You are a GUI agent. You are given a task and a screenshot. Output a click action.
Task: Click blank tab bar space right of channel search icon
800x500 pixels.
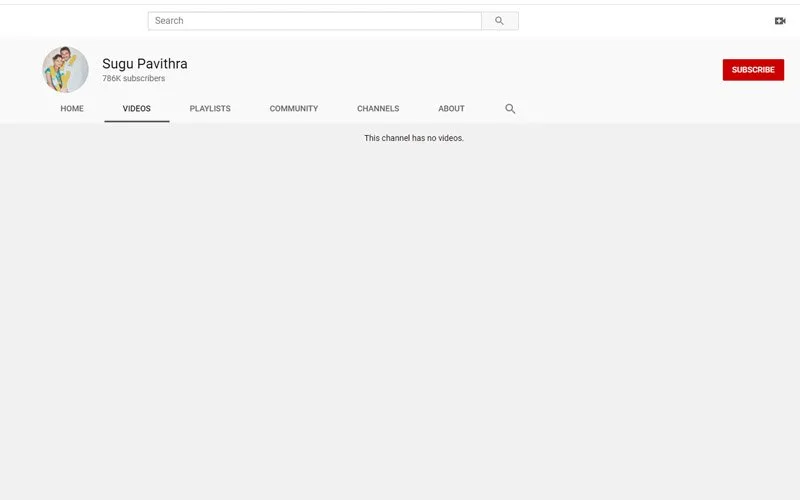650,109
